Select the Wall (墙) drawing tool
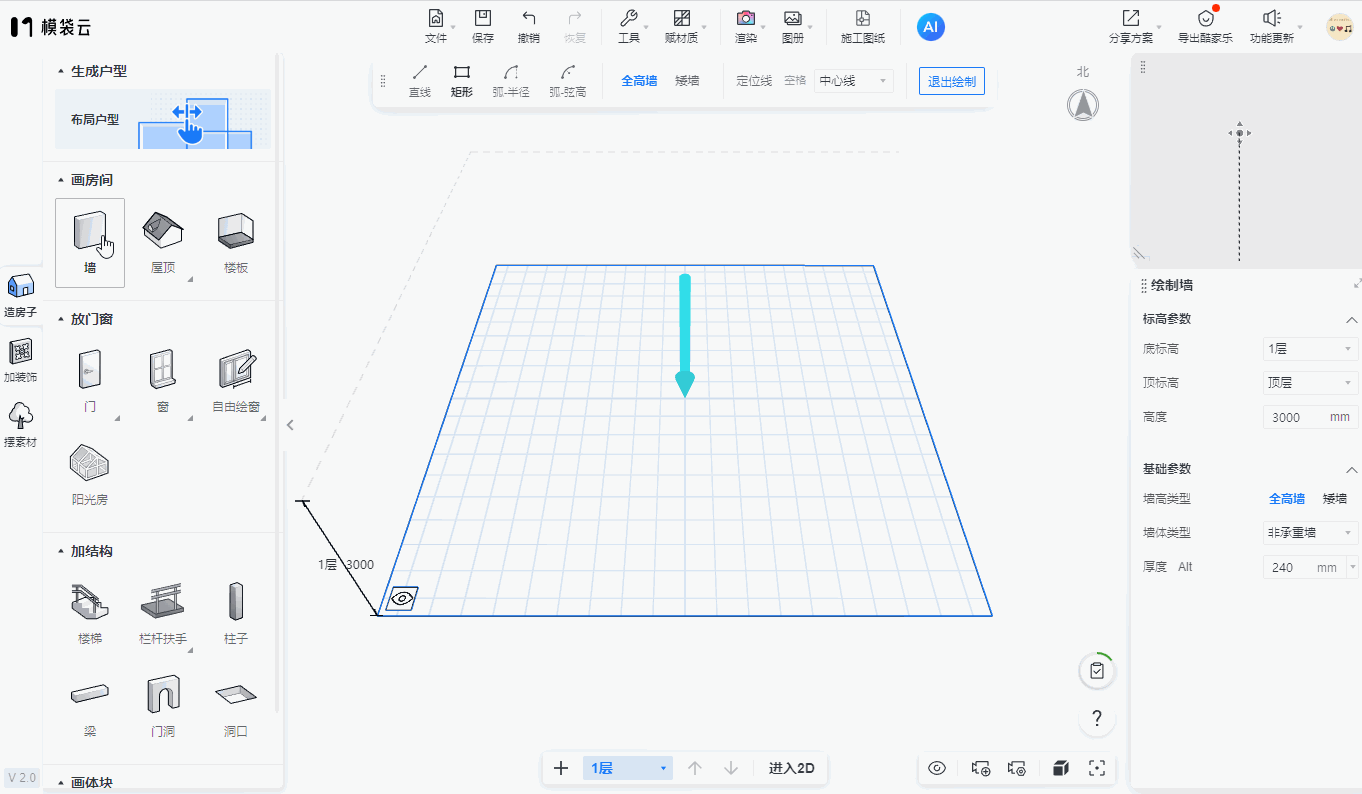 90,241
